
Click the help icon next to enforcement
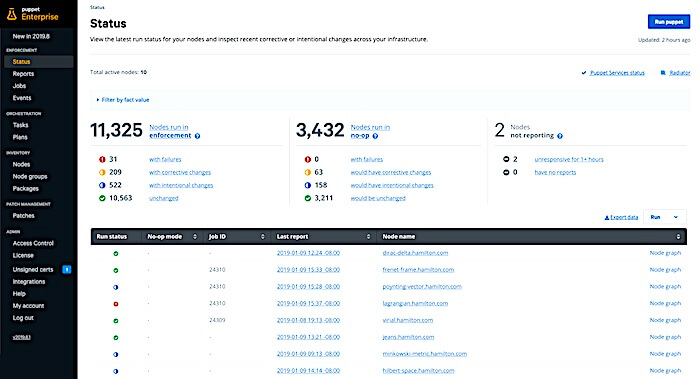tap(197, 136)
